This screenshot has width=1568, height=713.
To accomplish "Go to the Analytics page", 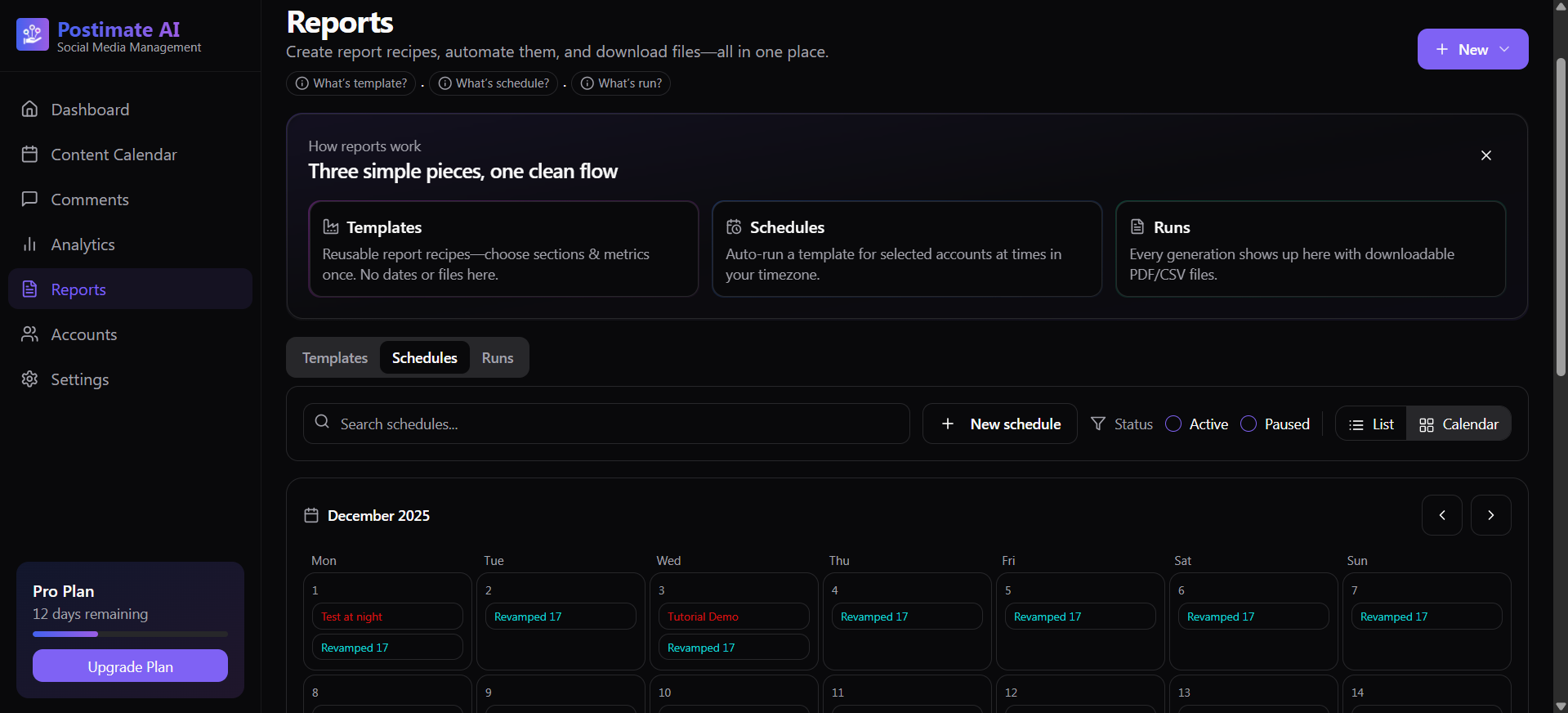I will [x=130, y=244].
